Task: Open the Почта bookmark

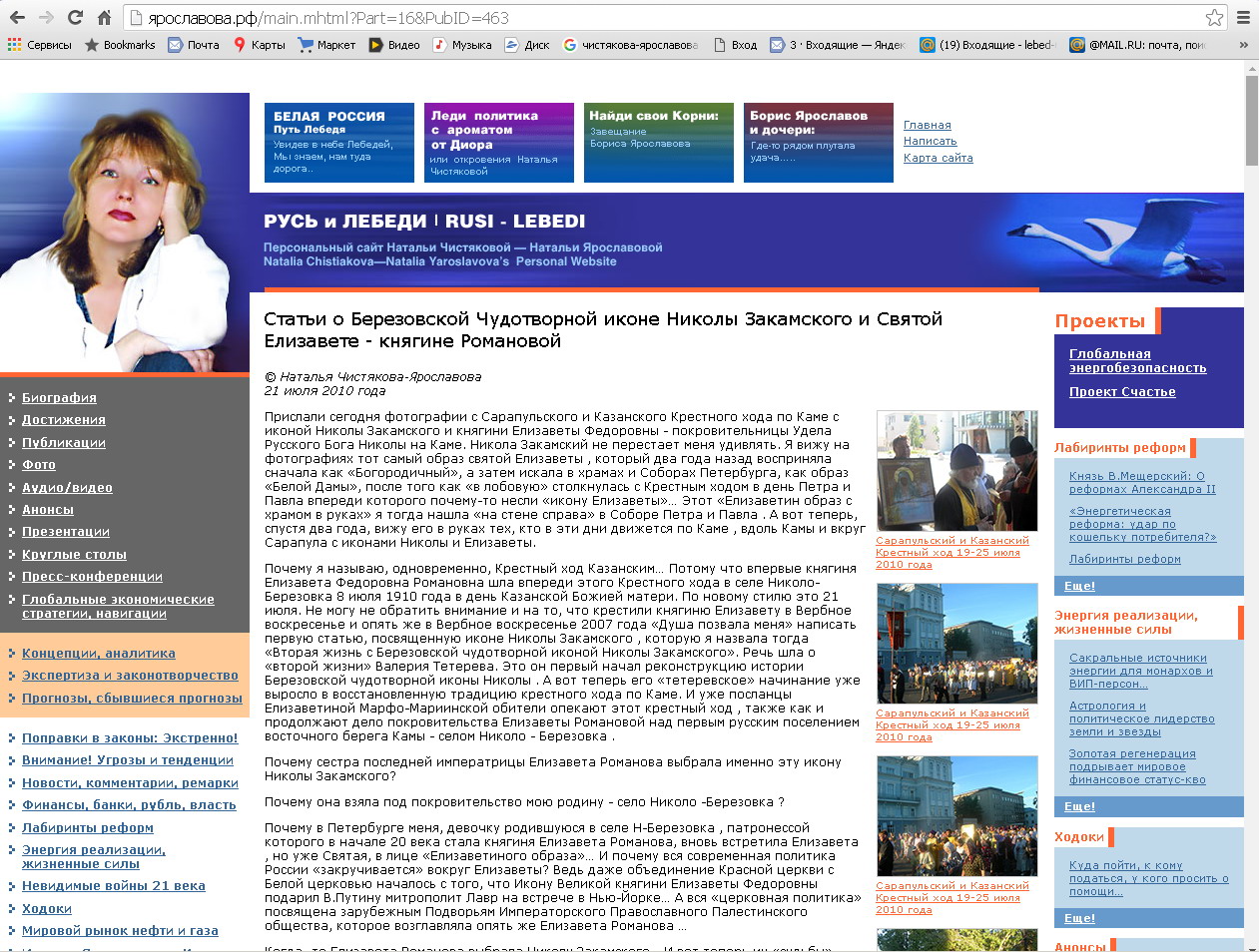Action: [x=194, y=45]
